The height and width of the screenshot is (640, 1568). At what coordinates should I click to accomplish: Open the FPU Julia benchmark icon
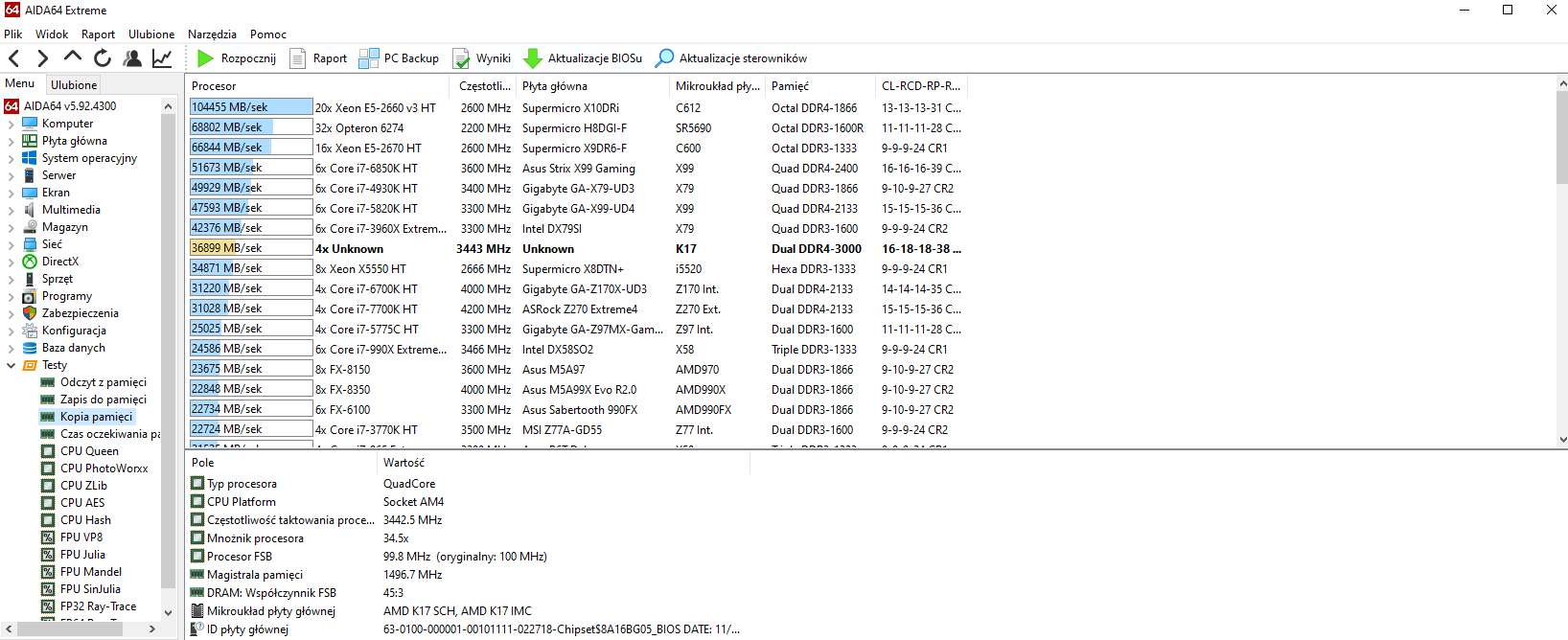[48, 555]
